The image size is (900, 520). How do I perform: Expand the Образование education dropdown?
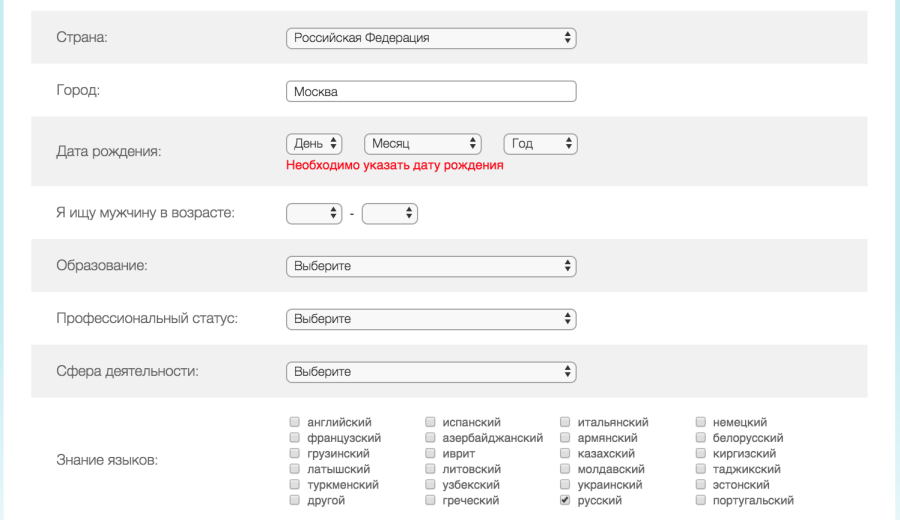pos(431,266)
